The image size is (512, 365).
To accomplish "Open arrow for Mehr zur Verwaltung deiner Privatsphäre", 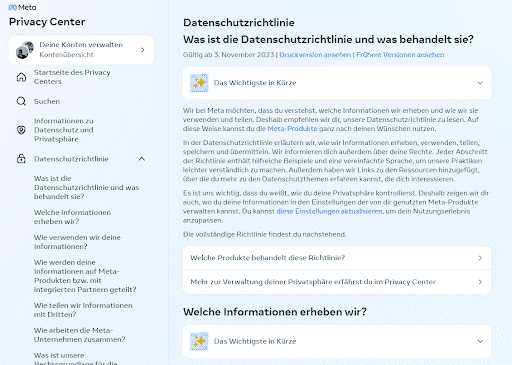I will point(480,282).
